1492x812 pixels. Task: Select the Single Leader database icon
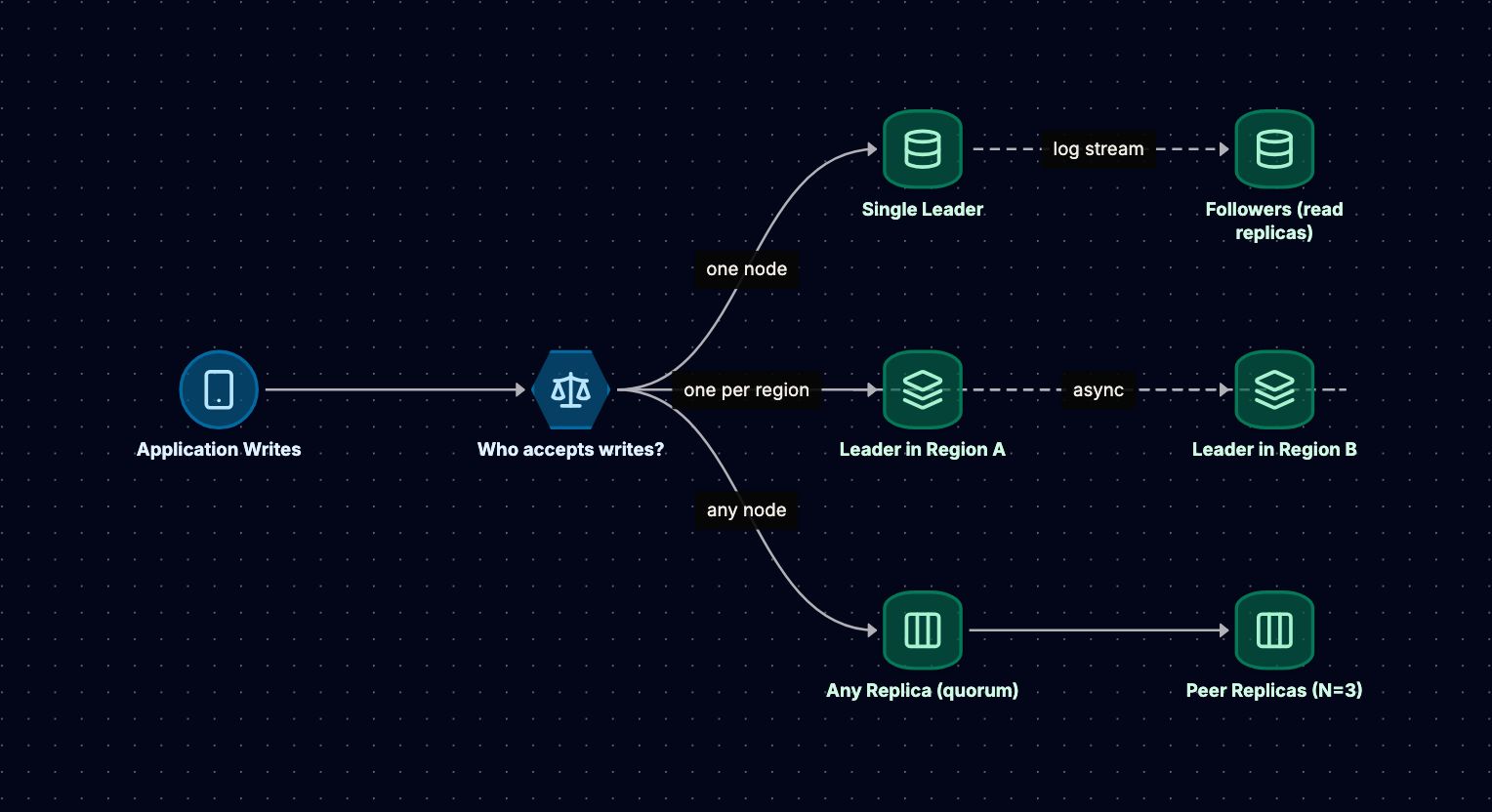(x=923, y=149)
